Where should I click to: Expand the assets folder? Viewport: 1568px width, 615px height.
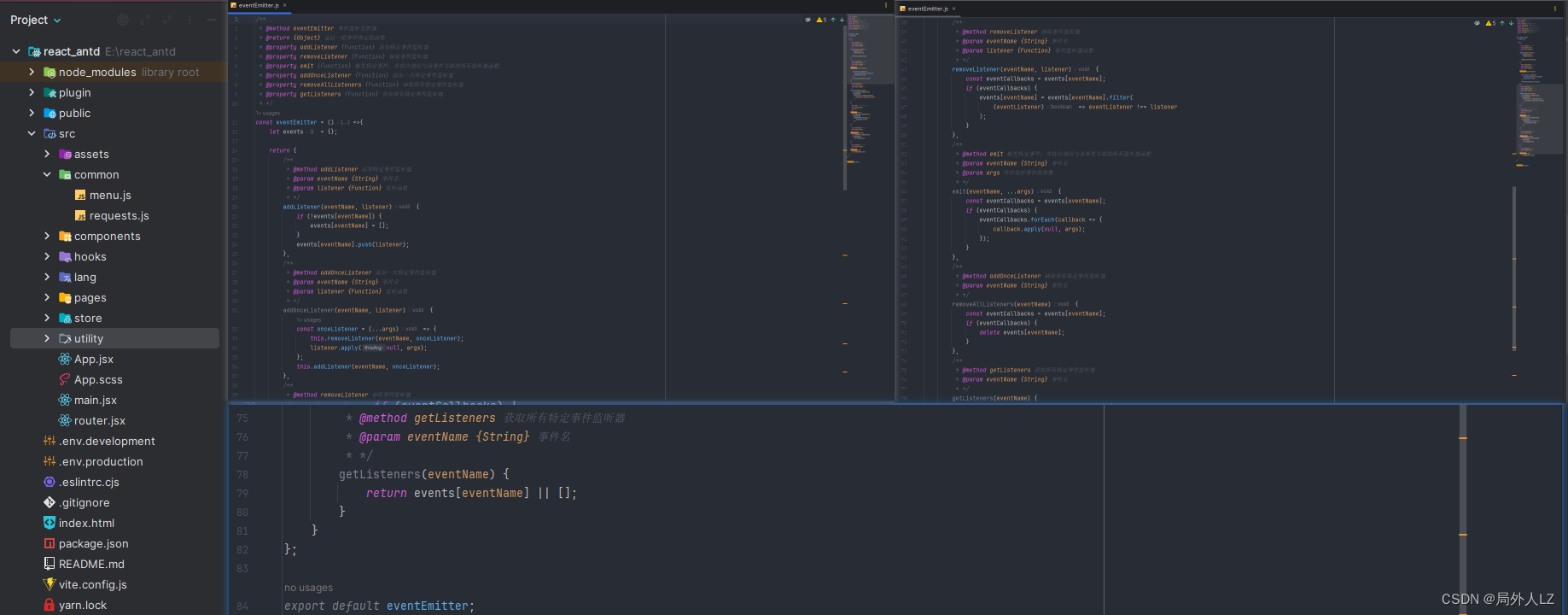click(47, 154)
